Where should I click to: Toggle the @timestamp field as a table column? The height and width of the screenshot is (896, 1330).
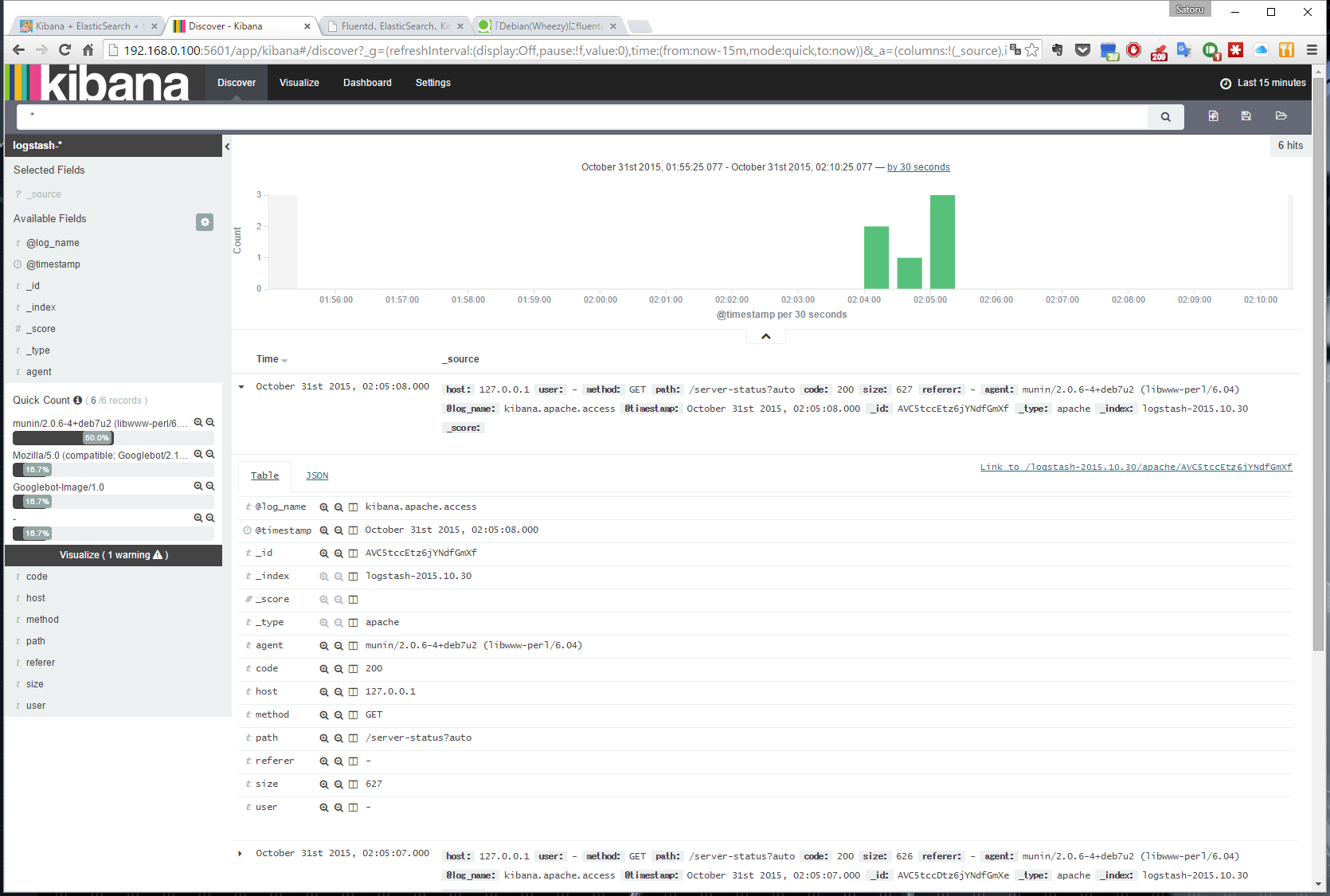point(352,530)
